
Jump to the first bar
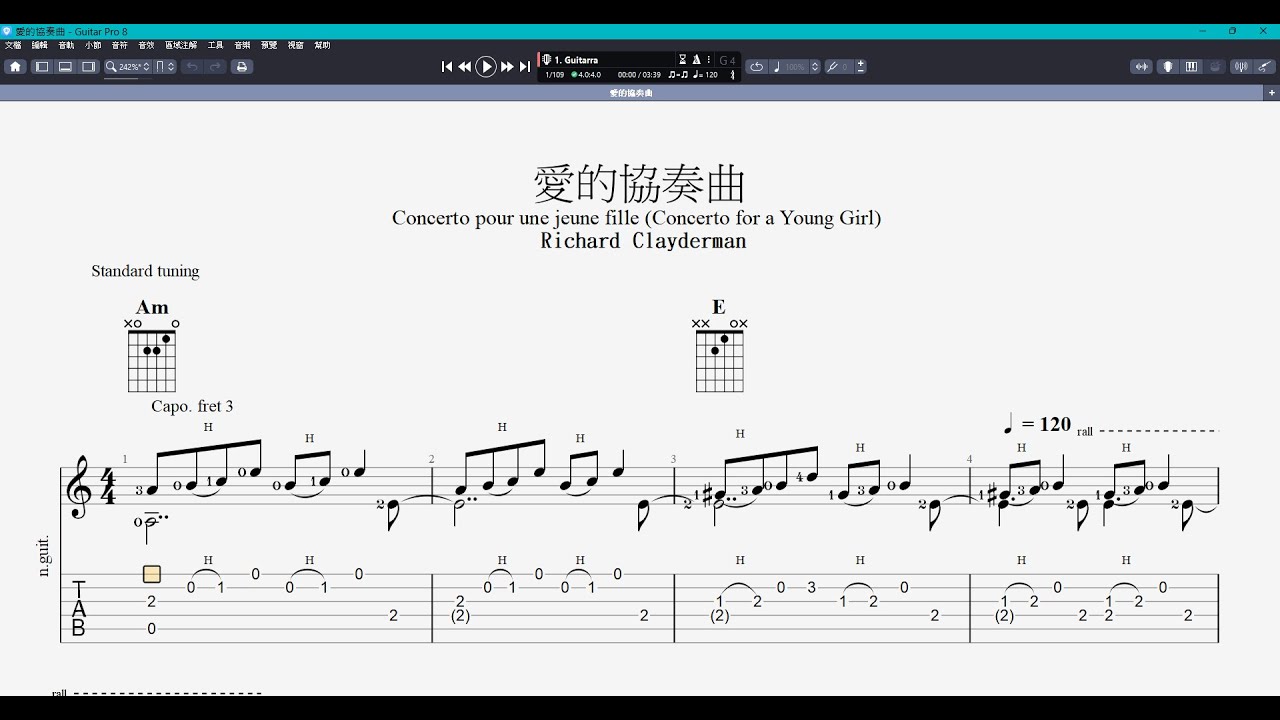447,67
